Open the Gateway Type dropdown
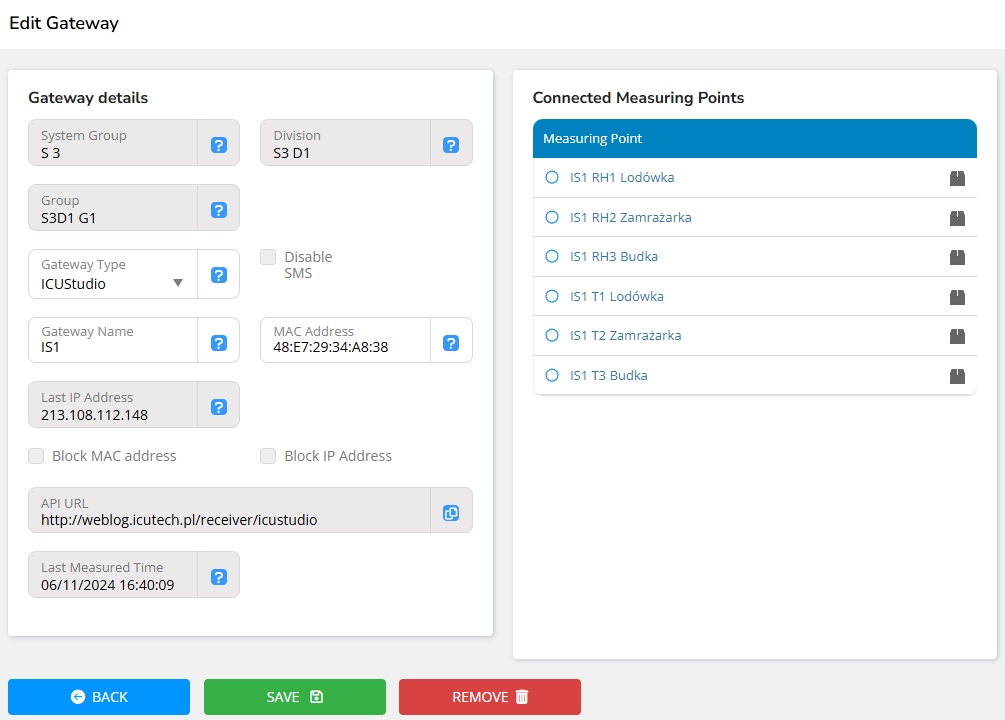This screenshot has width=1005, height=720. [x=113, y=282]
